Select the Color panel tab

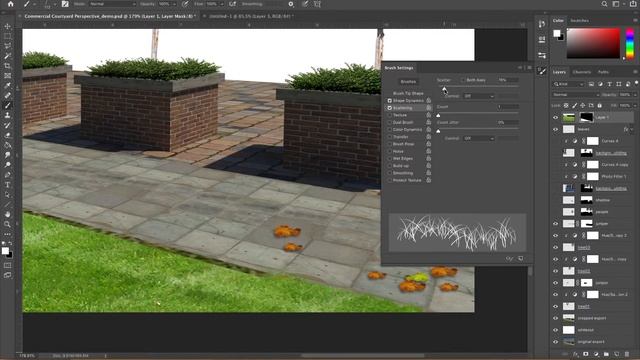pyautogui.click(x=558, y=20)
